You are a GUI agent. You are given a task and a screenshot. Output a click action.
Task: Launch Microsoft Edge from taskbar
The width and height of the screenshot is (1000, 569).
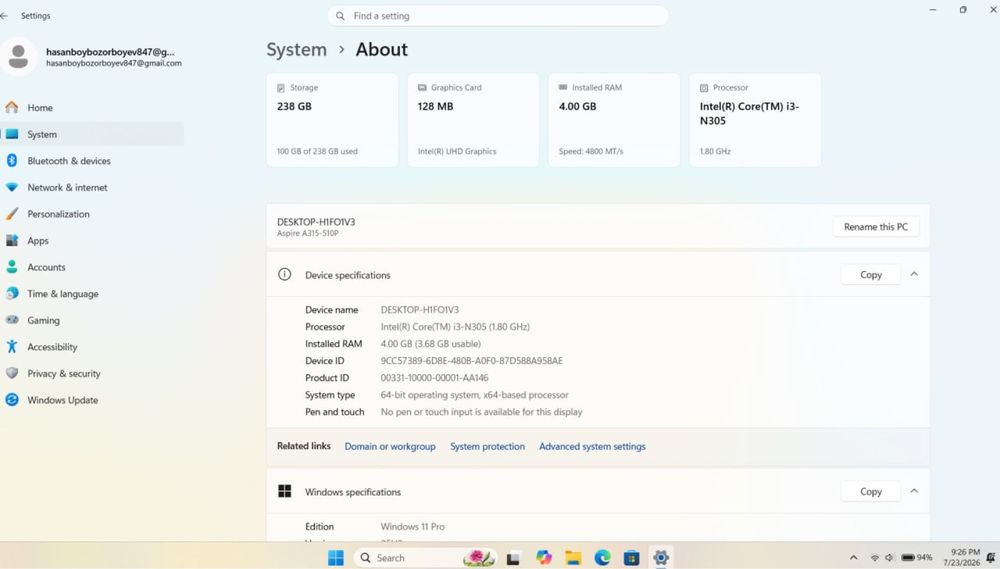(x=602, y=558)
